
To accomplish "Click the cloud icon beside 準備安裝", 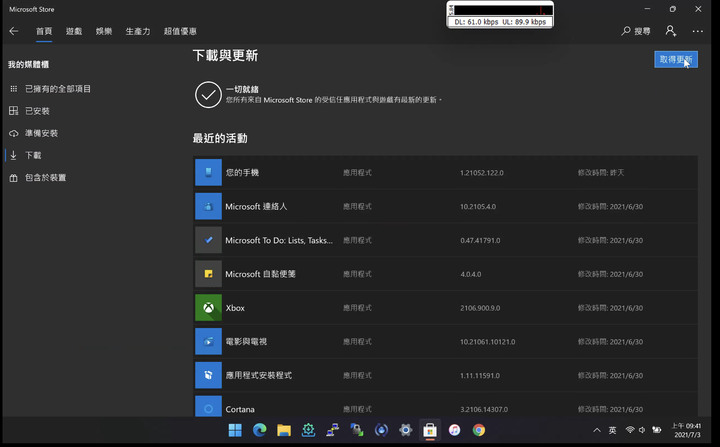I will coord(14,133).
